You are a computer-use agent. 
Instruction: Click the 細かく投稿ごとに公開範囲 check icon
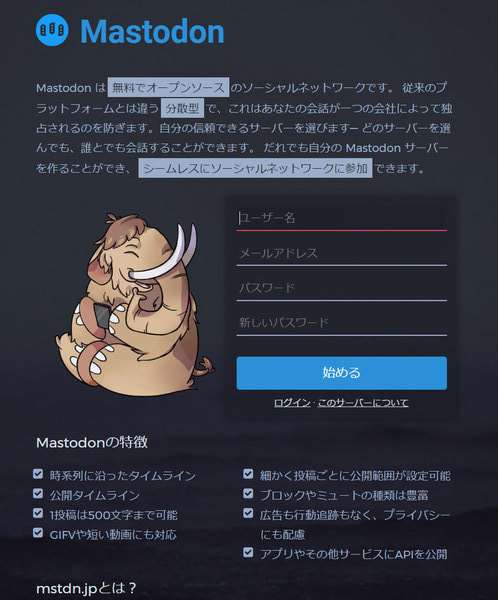[x=248, y=474]
